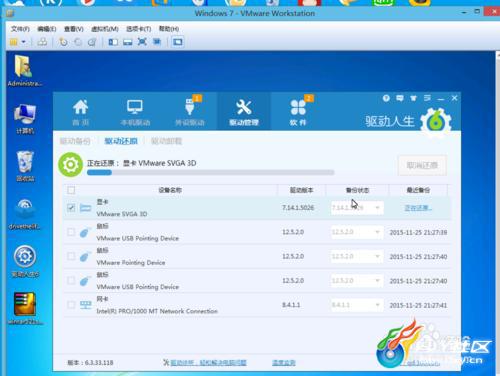The width and height of the screenshot is (500, 376).
Task: Click the 版本: 6.3.33.118 version text
Action: (x=90, y=362)
